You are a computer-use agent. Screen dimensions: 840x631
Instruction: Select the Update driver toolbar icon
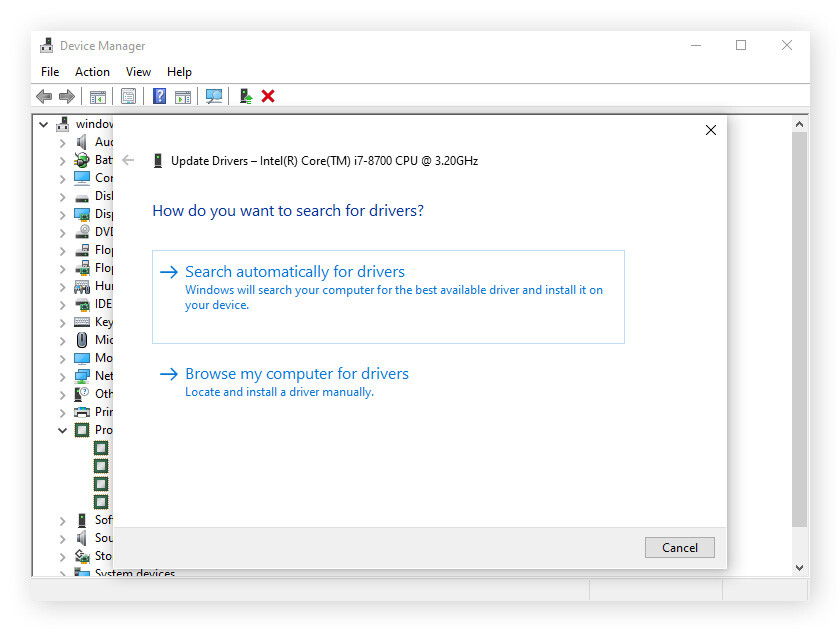245,95
